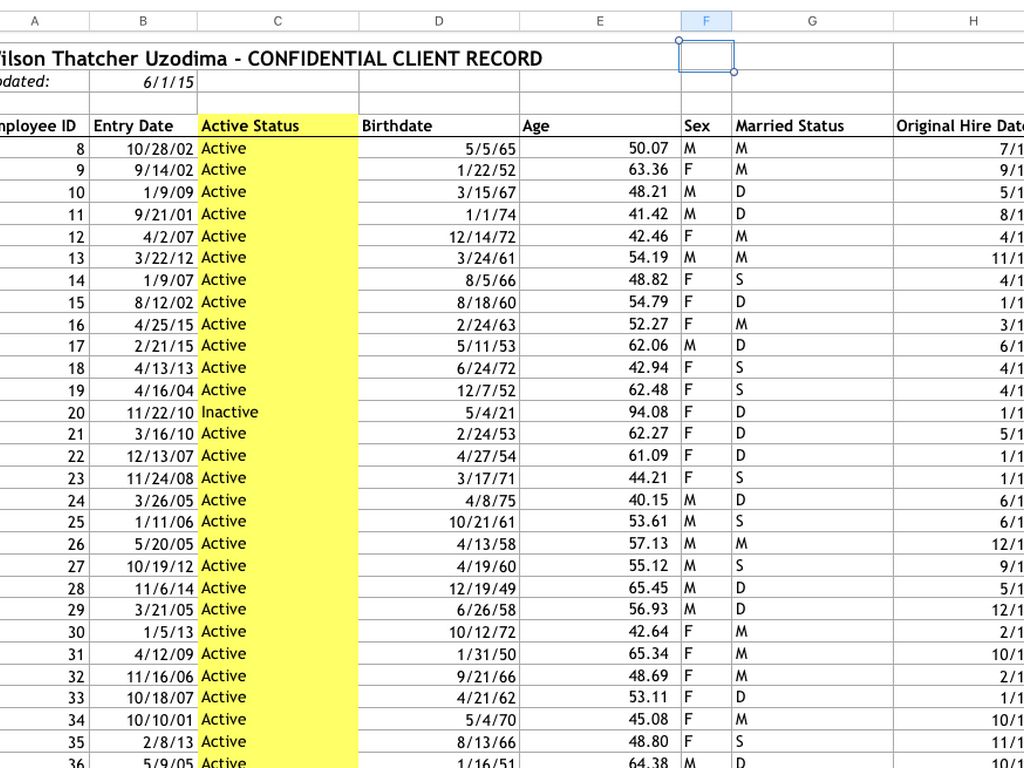Select the Birthdate header cell
Viewport: 1024px width, 768px height.
[438, 126]
